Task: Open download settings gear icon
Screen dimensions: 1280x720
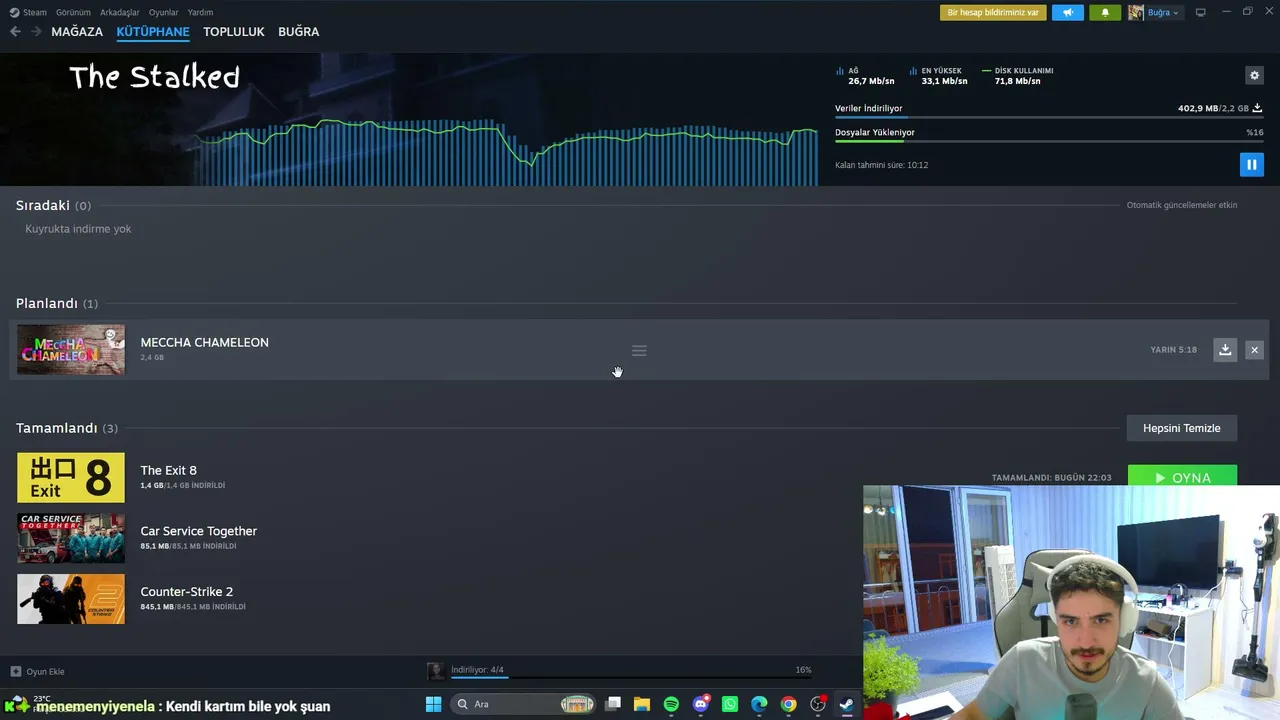Action: point(1254,75)
